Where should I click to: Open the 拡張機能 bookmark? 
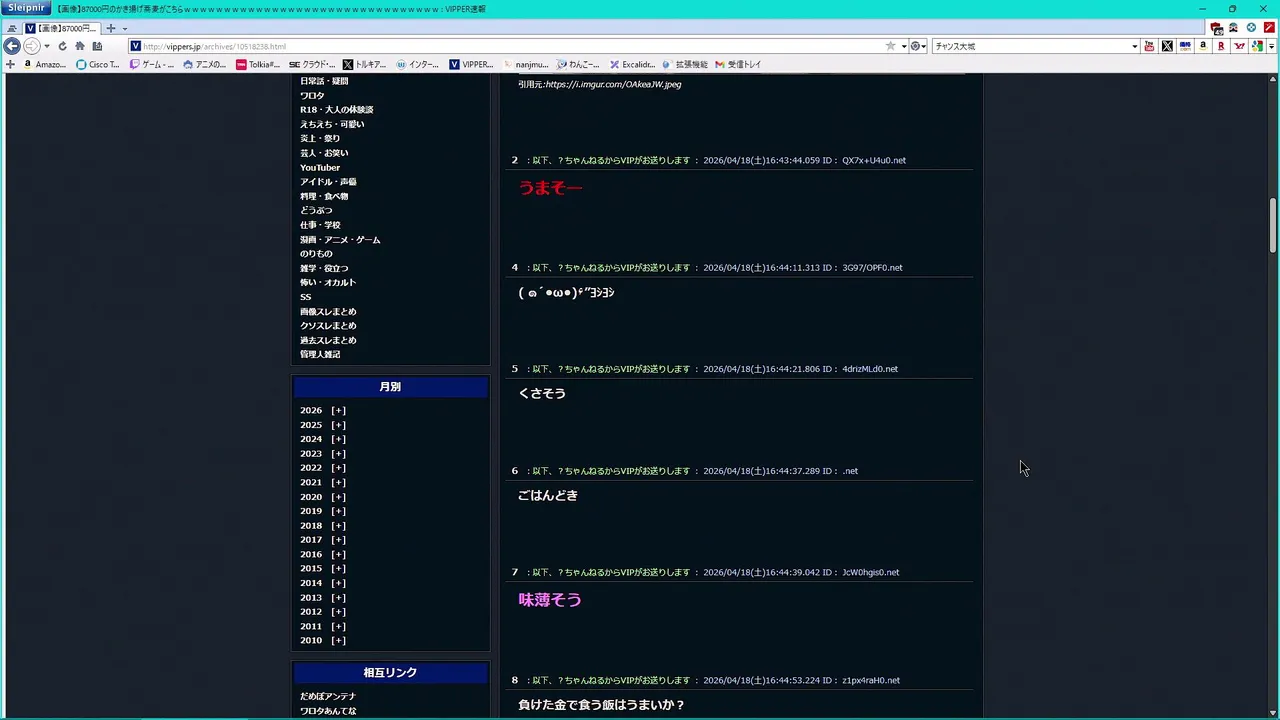(685, 64)
